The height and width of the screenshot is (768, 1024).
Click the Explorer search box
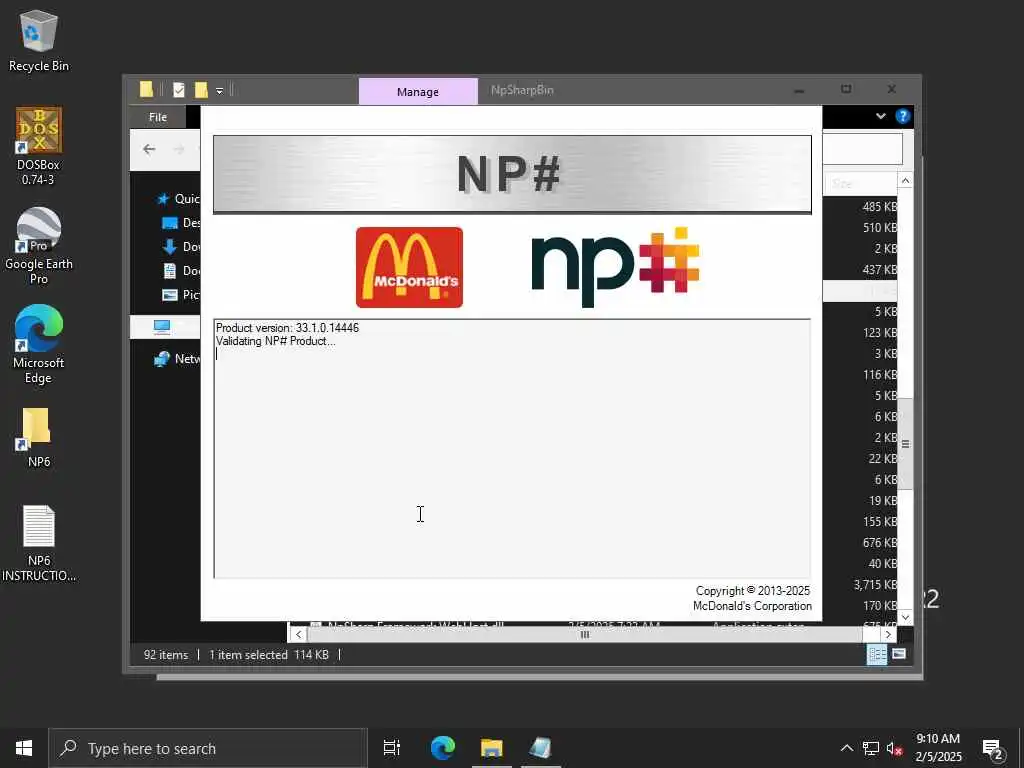click(862, 150)
